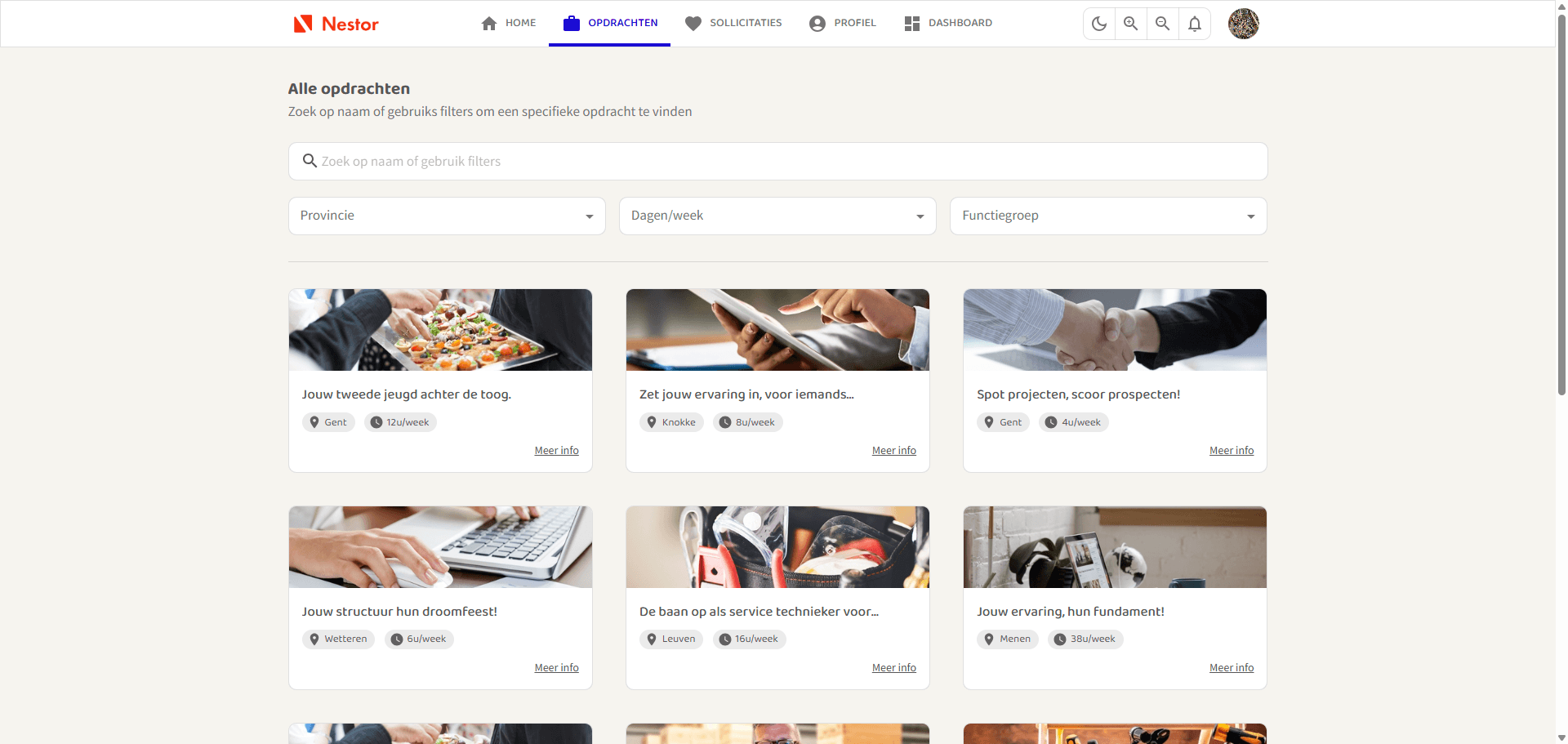Open Meer info for the Menen job
This screenshot has height=744, width=1568.
[x=1231, y=668]
